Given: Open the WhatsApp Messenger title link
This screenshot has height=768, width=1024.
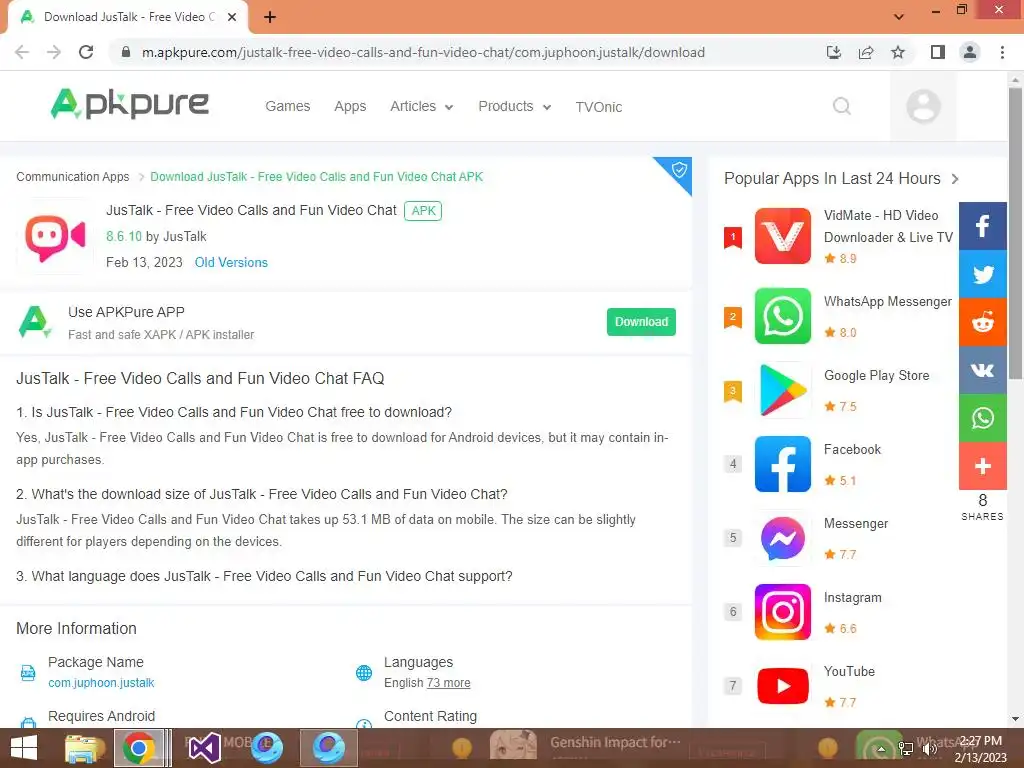Looking at the screenshot, I should [888, 302].
